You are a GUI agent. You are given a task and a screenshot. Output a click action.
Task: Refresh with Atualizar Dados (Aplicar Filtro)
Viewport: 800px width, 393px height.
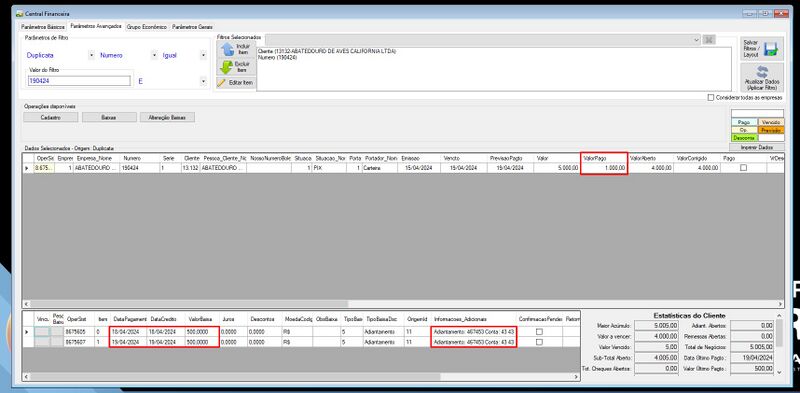pos(762,78)
